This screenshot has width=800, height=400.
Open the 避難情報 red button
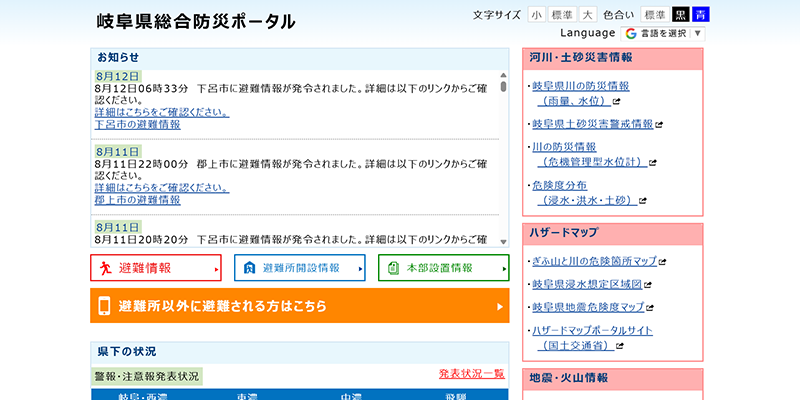pyautogui.click(x=156, y=268)
